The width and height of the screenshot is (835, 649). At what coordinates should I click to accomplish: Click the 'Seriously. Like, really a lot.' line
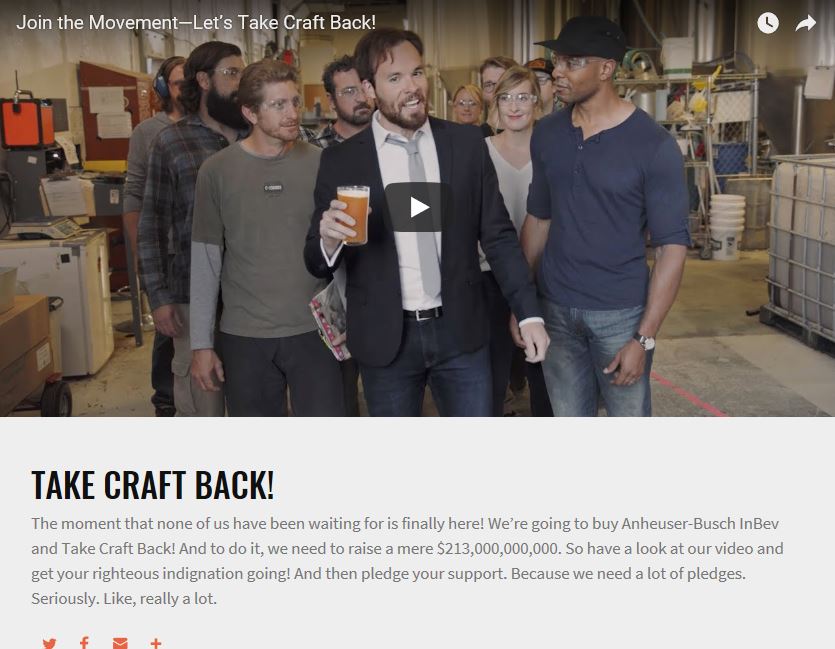pos(124,598)
